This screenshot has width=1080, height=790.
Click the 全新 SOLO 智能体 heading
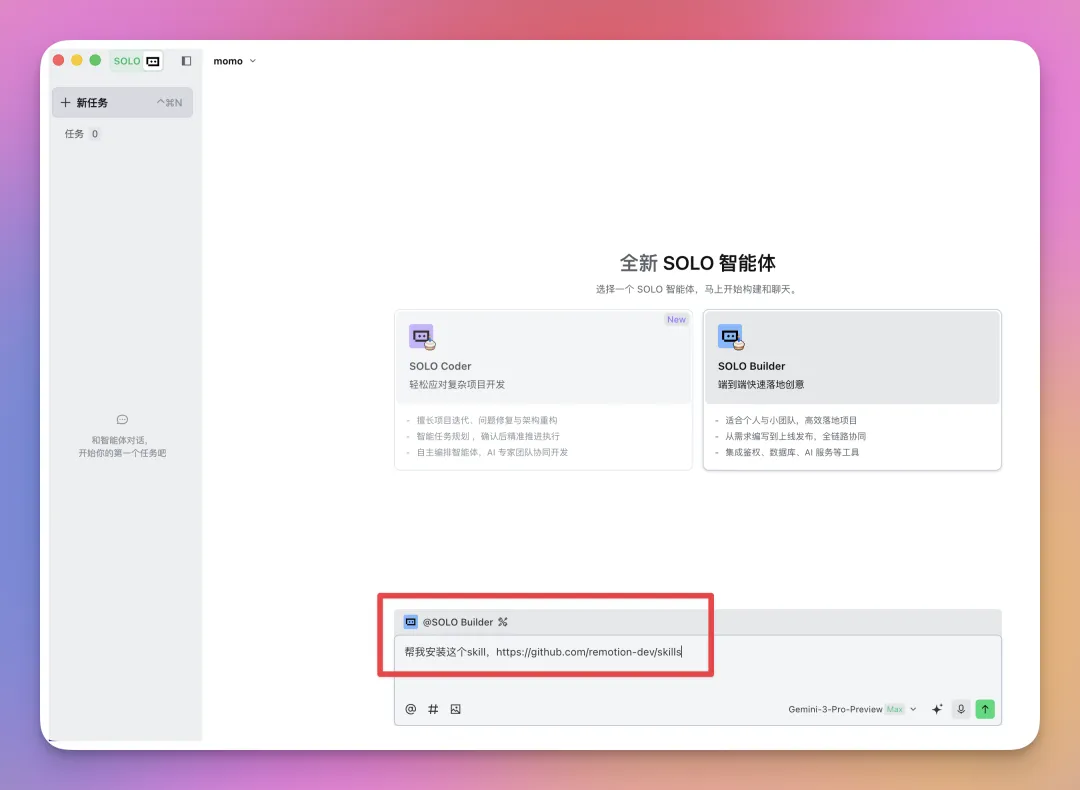pos(697,262)
